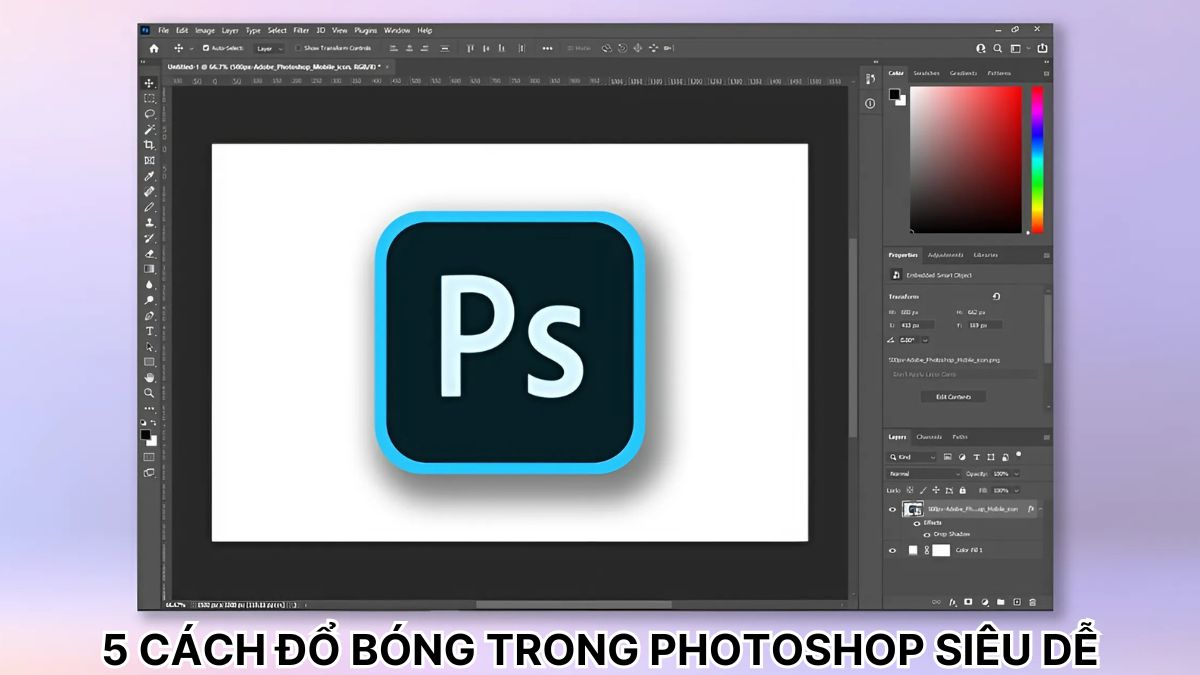Click the Share export icon
The width and height of the screenshot is (1200, 675).
click(x=1042, y=48)
